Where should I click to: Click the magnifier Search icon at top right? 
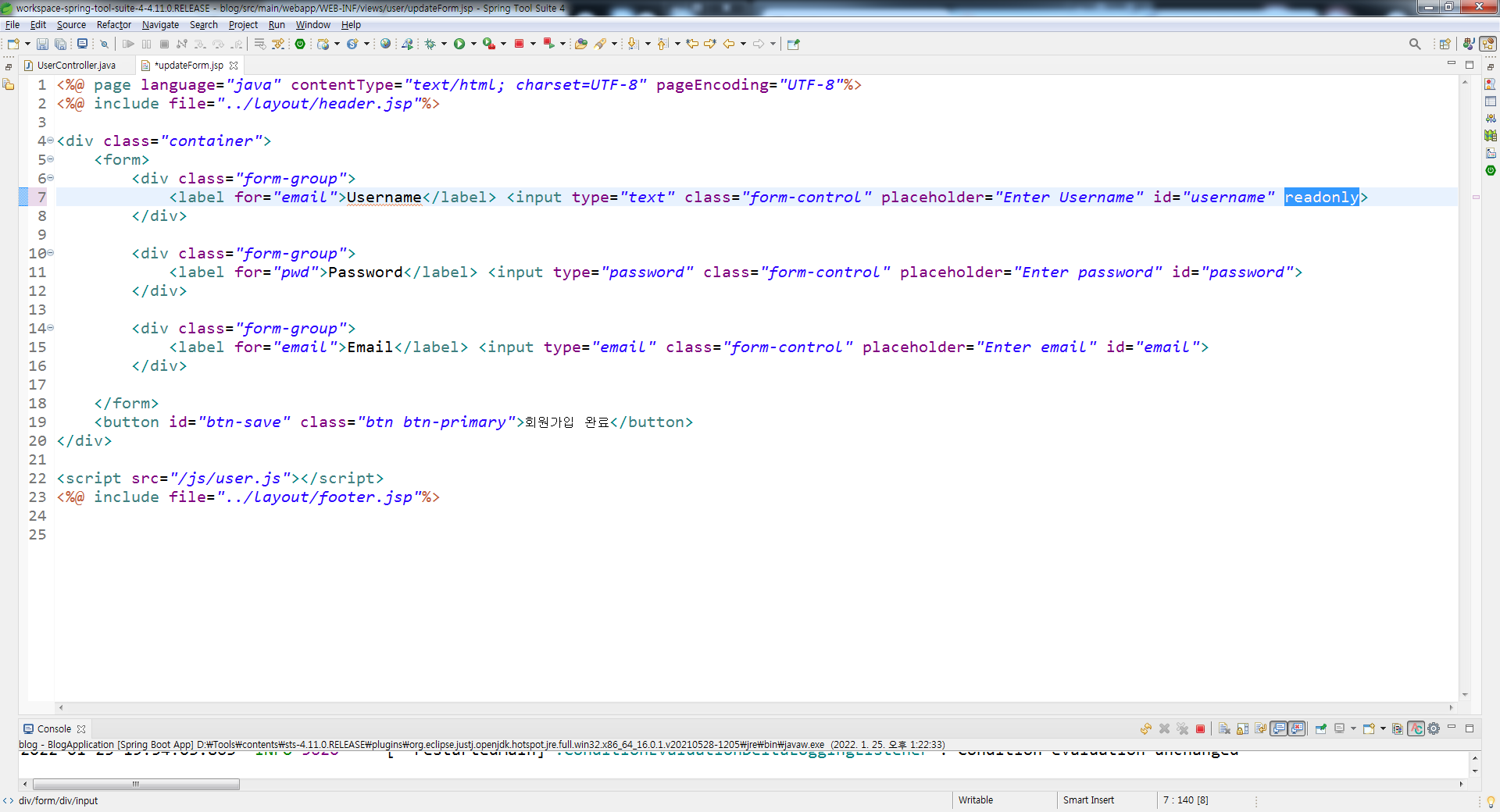(1415, 44)
